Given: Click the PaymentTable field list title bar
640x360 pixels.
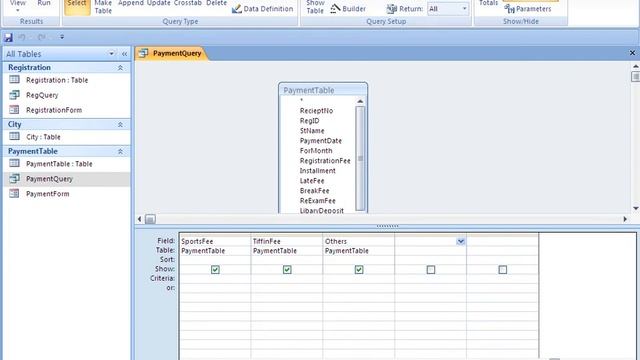Looking at the screenshot, I should pyautogui.click(x=323, y=90).
